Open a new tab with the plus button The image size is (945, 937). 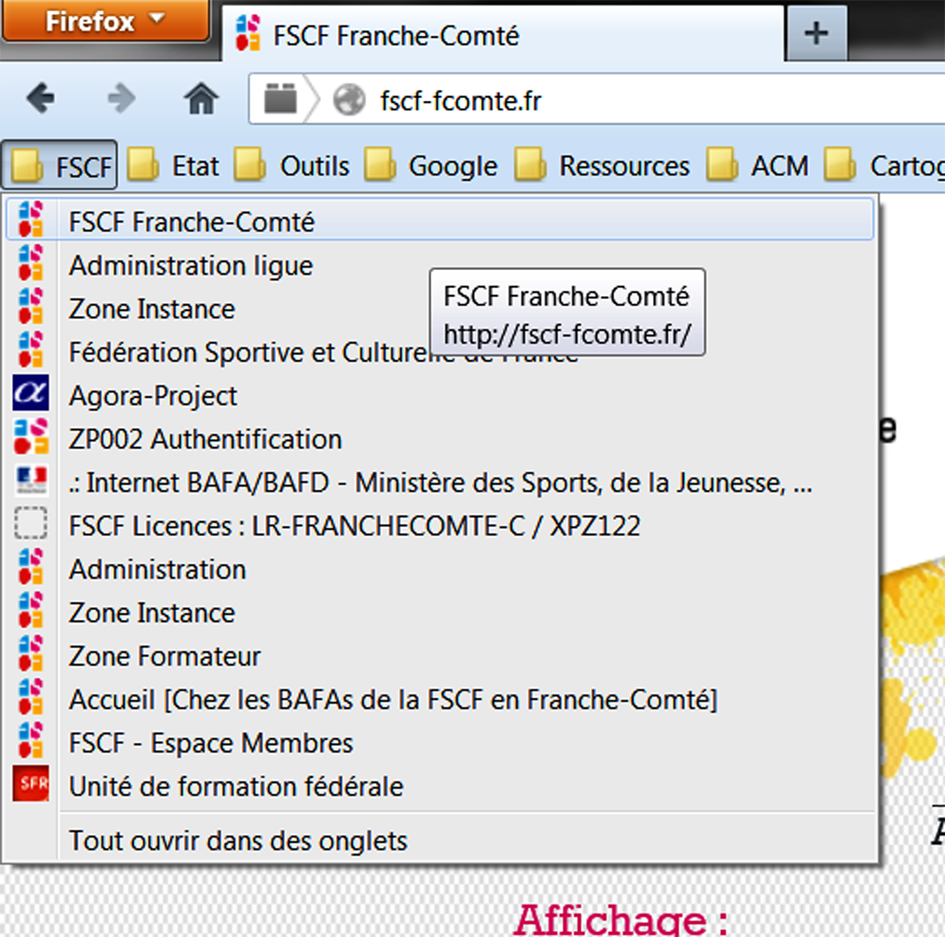click(x=816, y=33)
